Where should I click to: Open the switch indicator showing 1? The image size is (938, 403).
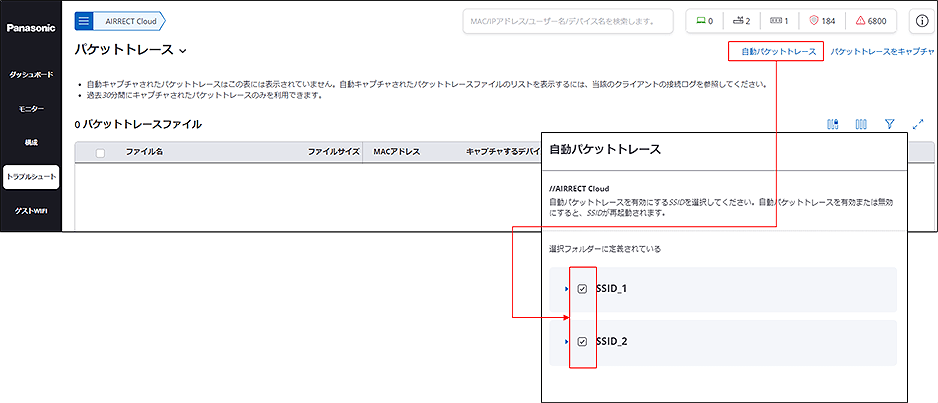tap(779, 21)
